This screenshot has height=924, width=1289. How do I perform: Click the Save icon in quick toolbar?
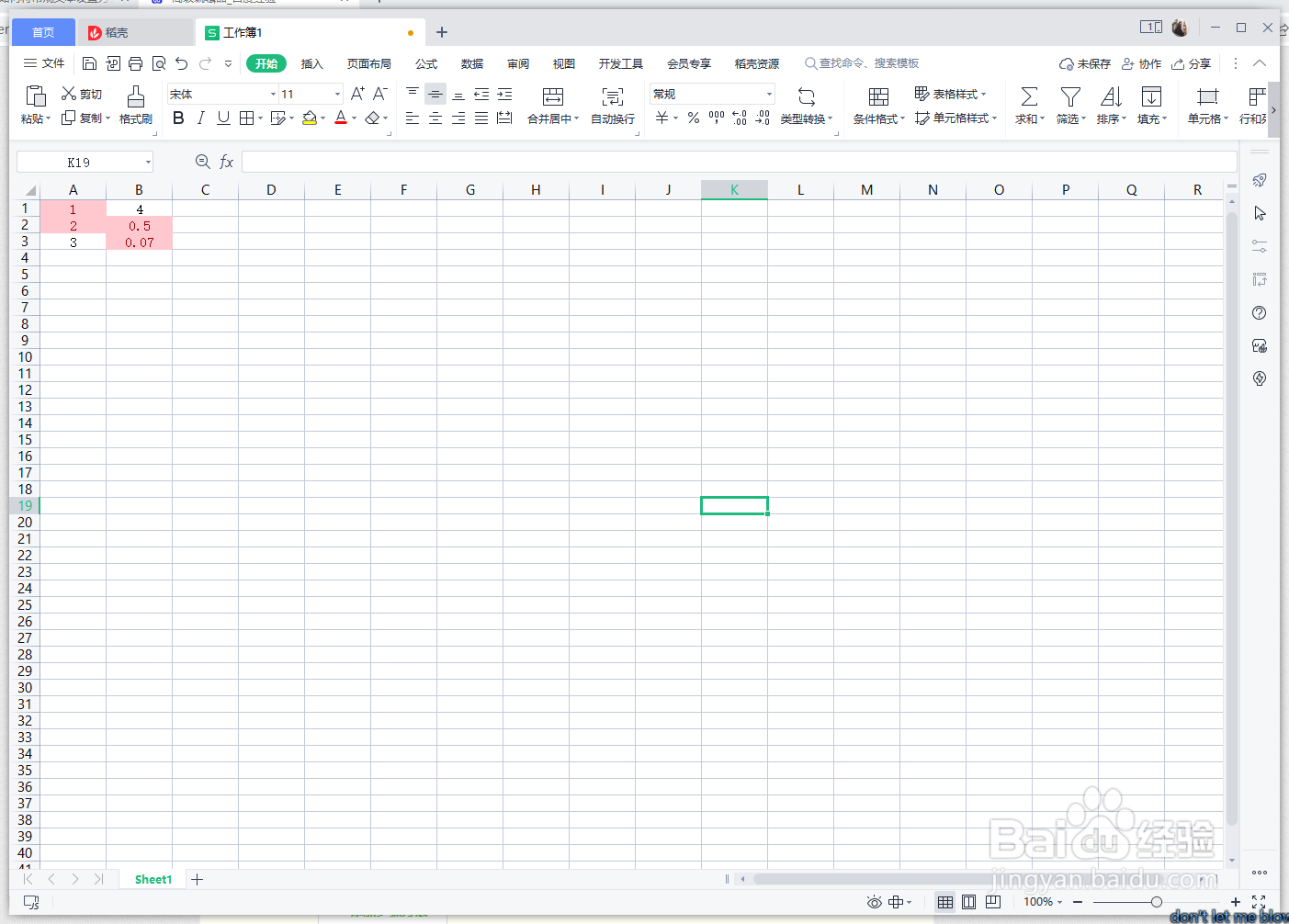pos(89,63)
